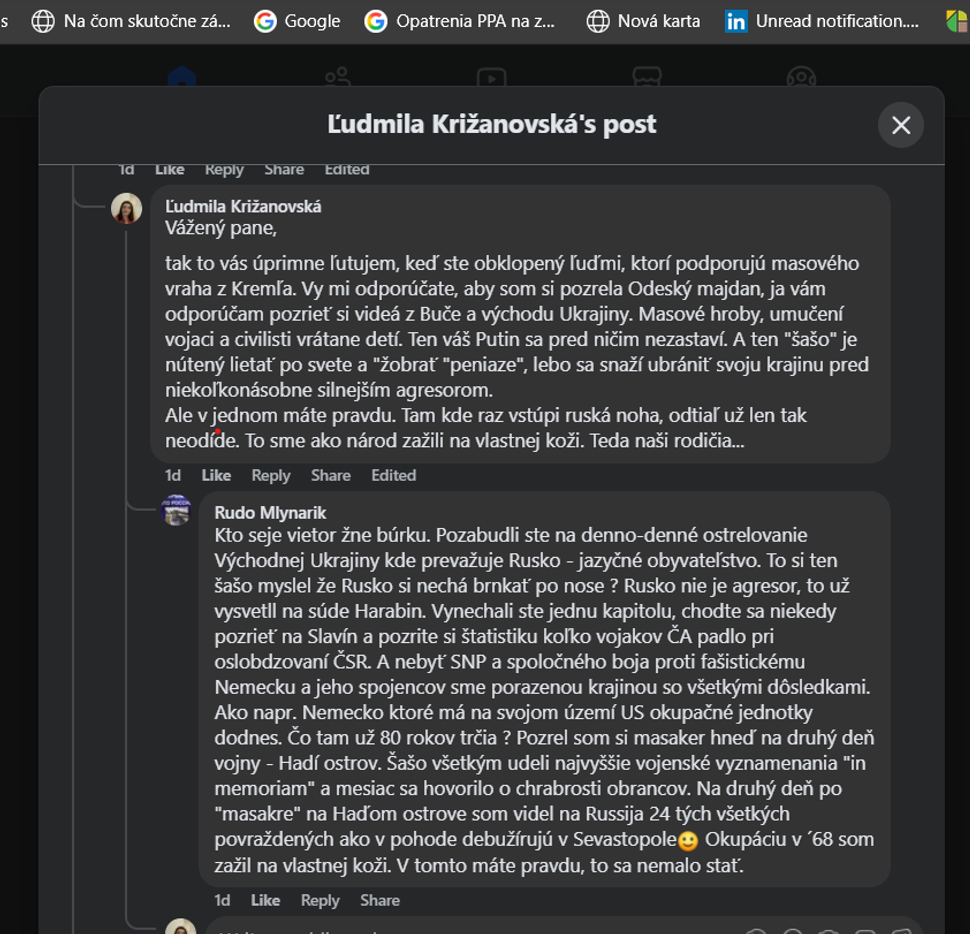The image size is (970, 934).
Task: Click 1d timestamp under Rudo Mlynarik's comment
Action: (222, 900)
